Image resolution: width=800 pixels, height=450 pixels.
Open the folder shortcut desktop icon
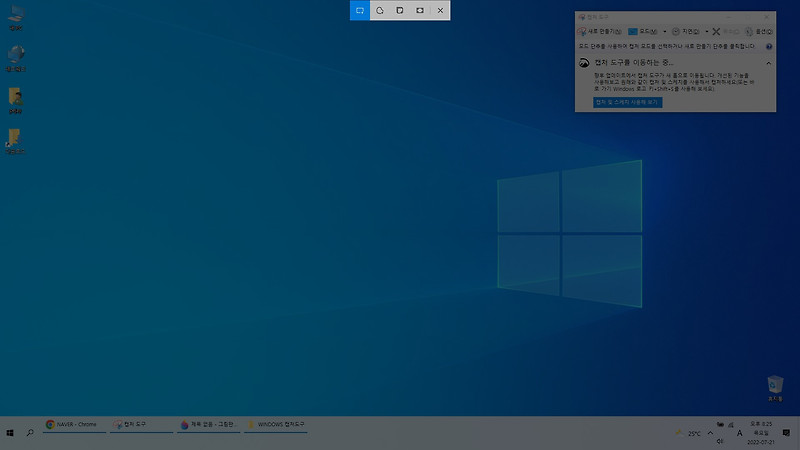point(15,141)
